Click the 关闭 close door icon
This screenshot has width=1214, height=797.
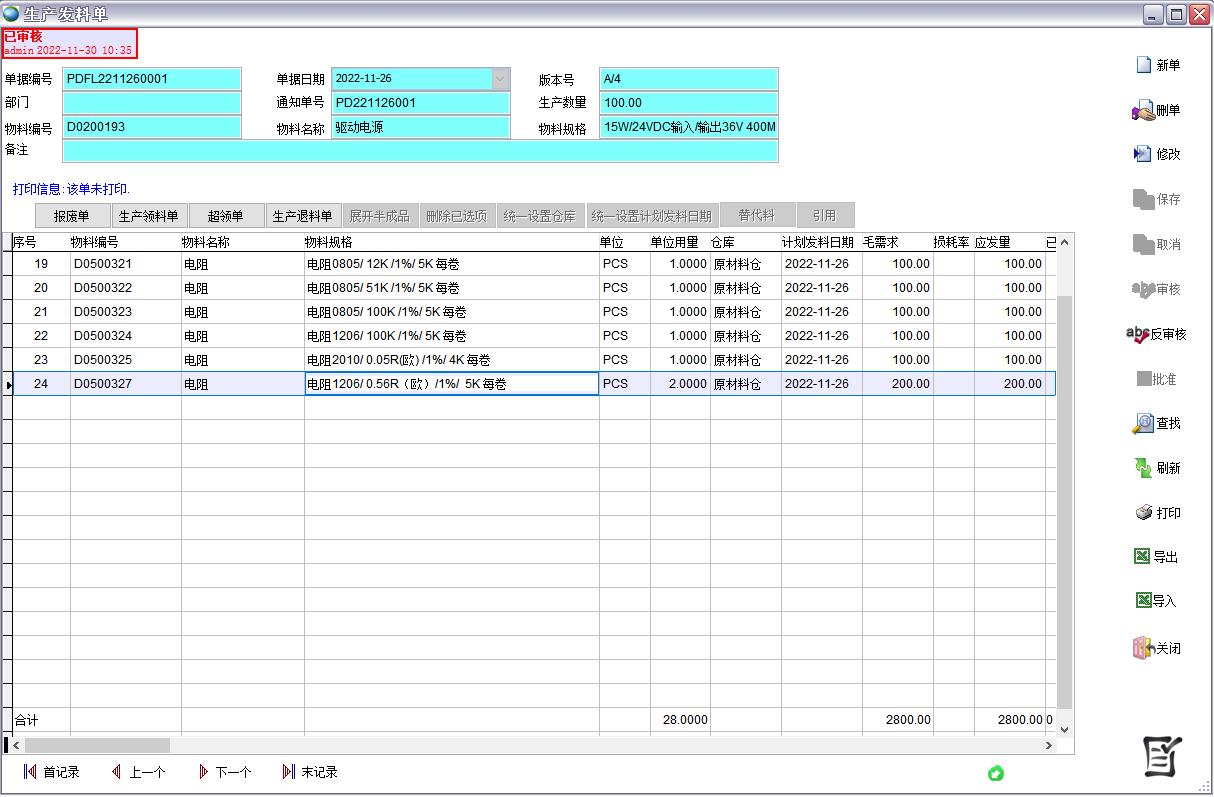pyautogui.click(x=1143, y=648)
